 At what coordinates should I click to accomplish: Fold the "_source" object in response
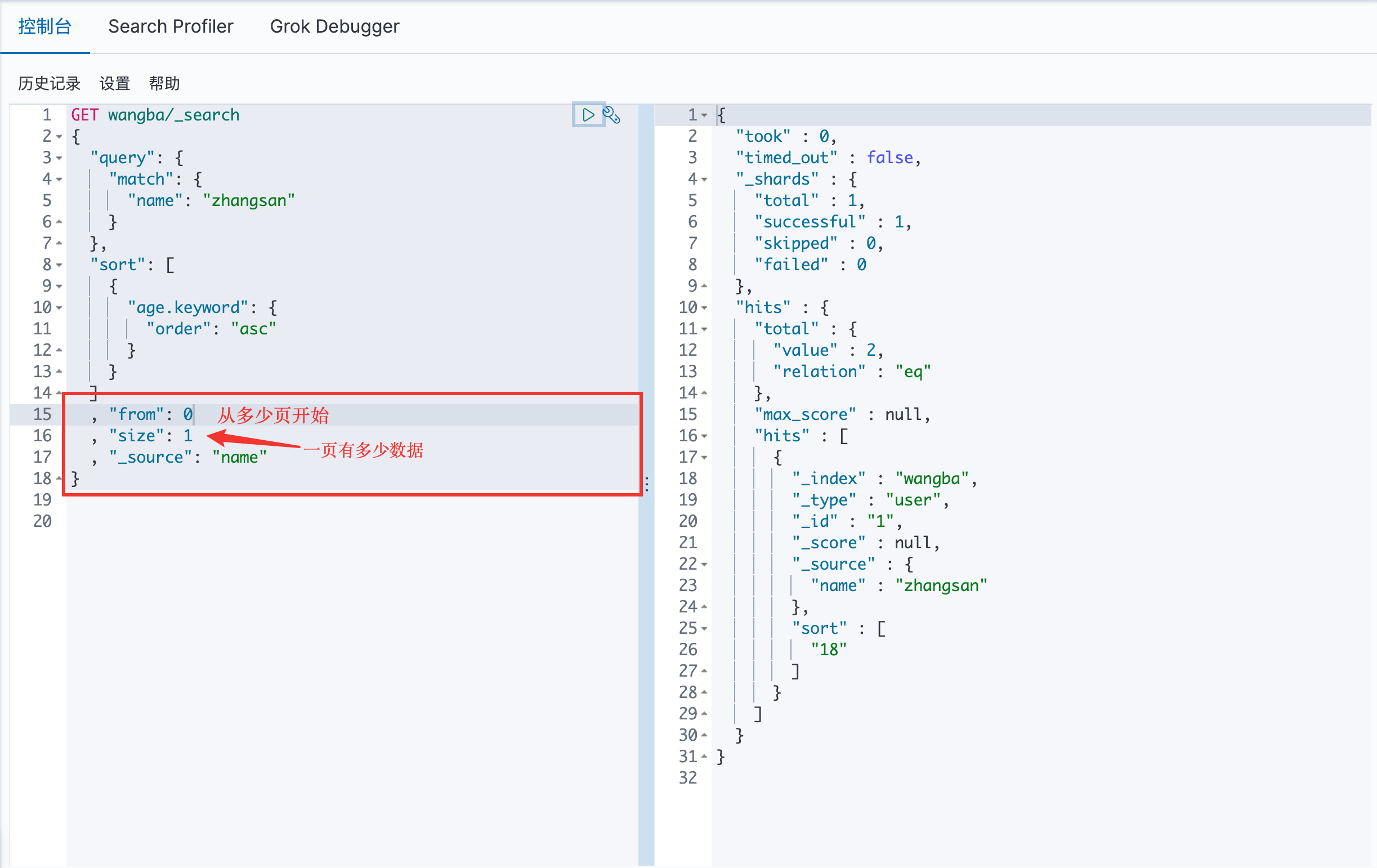(704, 565)
